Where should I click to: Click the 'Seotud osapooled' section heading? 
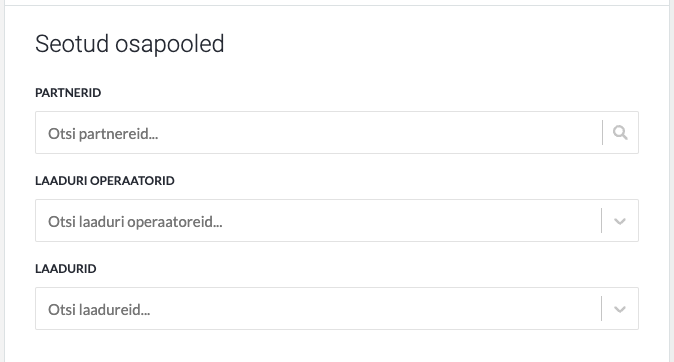point(130,44)
